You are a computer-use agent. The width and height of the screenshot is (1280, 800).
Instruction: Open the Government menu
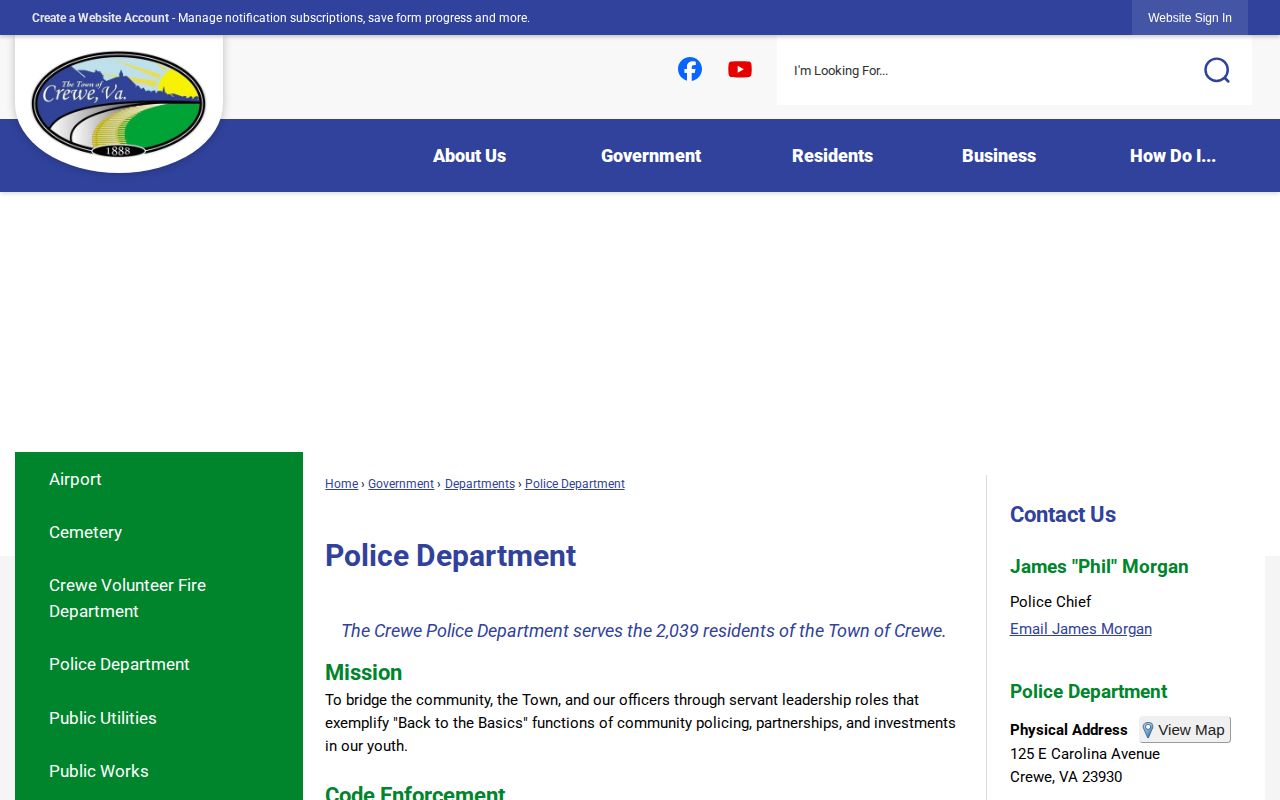coord(651,156)
